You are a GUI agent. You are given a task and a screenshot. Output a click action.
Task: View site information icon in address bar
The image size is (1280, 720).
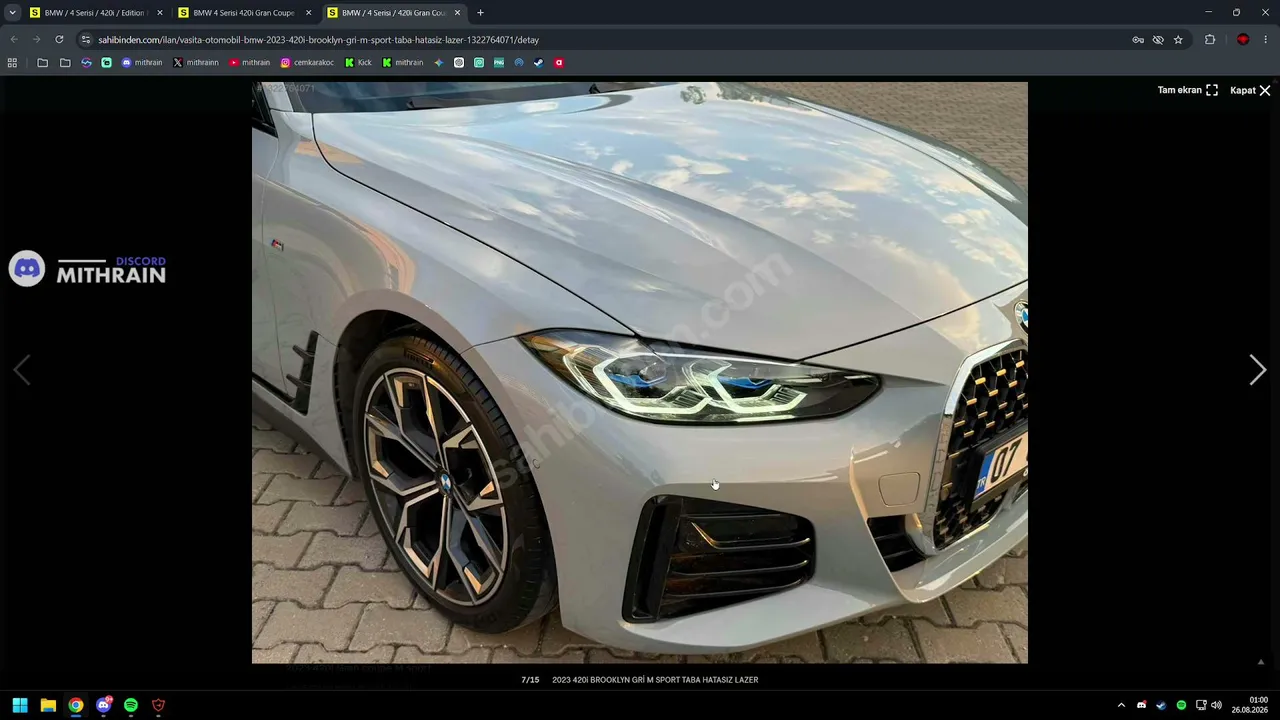pyautogui.click(x=86, y=40)
